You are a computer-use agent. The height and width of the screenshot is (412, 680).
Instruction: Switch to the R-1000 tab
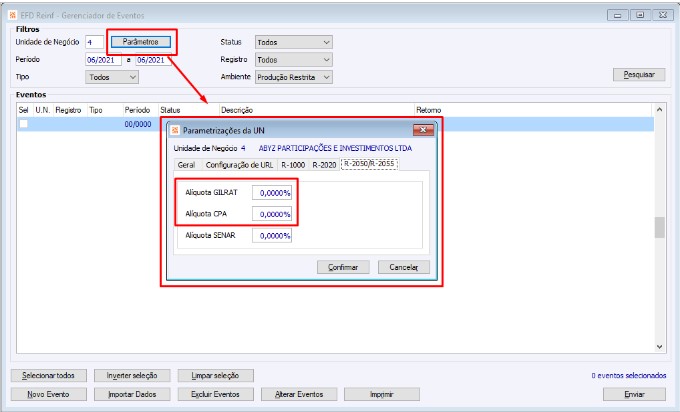pos(293,165)
